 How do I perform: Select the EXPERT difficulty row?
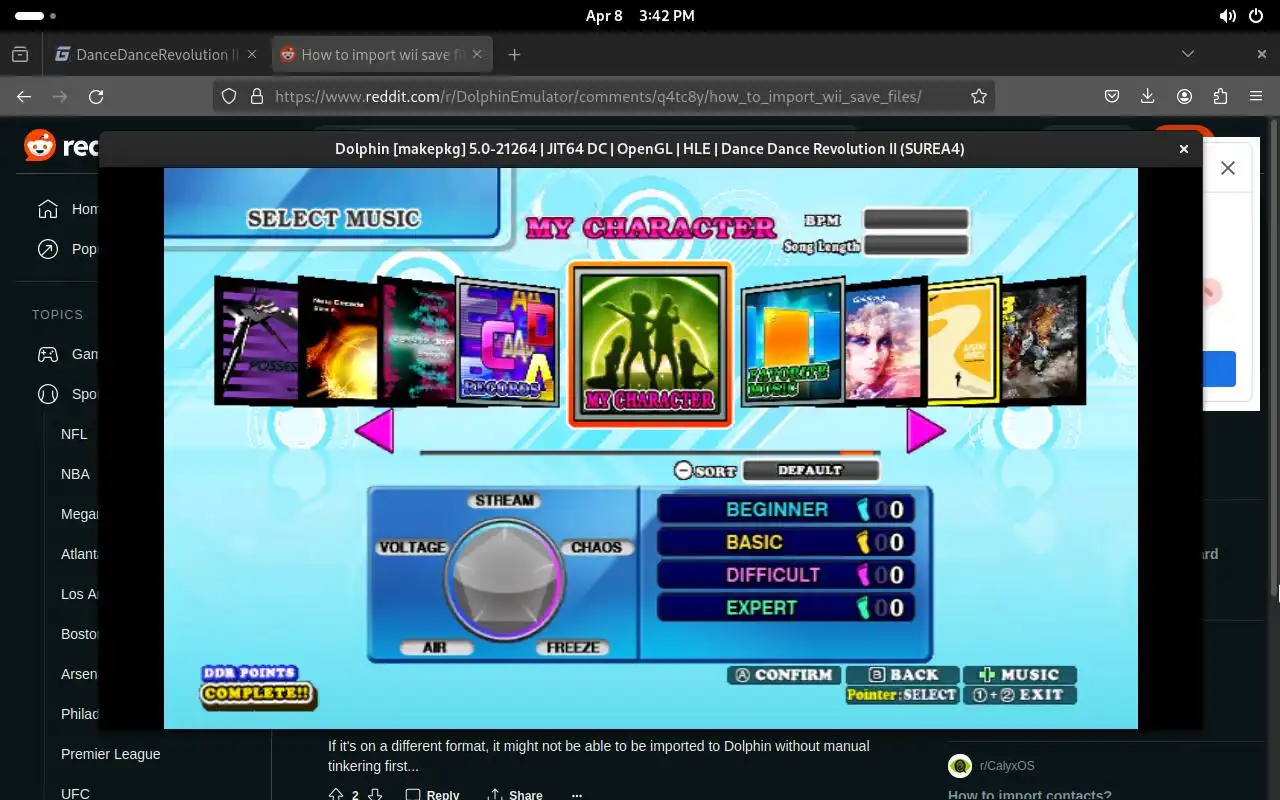click(785, 607)
